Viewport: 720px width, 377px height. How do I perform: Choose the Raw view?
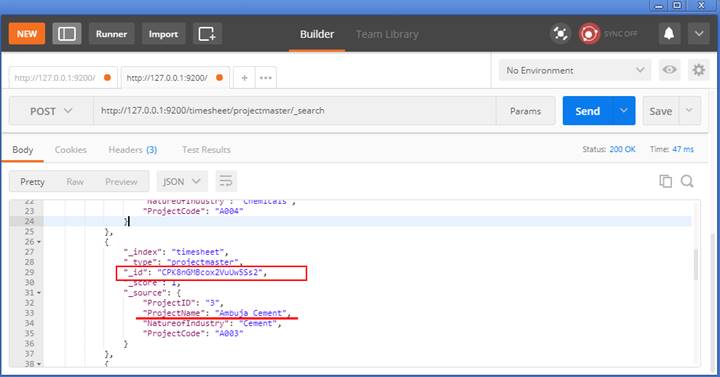click(75, 182)
